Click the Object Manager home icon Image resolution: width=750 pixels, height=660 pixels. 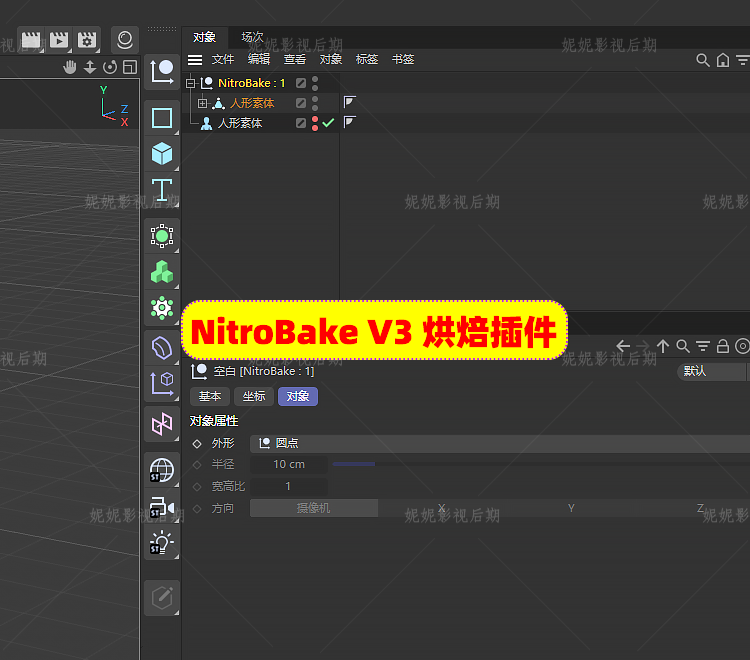(x=723, y=60)
